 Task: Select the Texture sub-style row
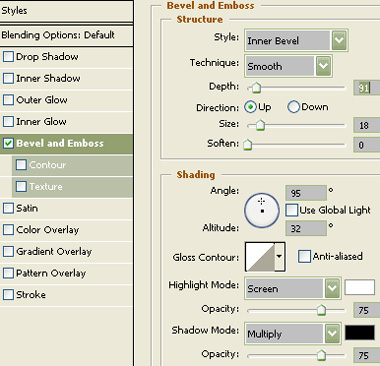pyautogui.click(x=72, y=187)
